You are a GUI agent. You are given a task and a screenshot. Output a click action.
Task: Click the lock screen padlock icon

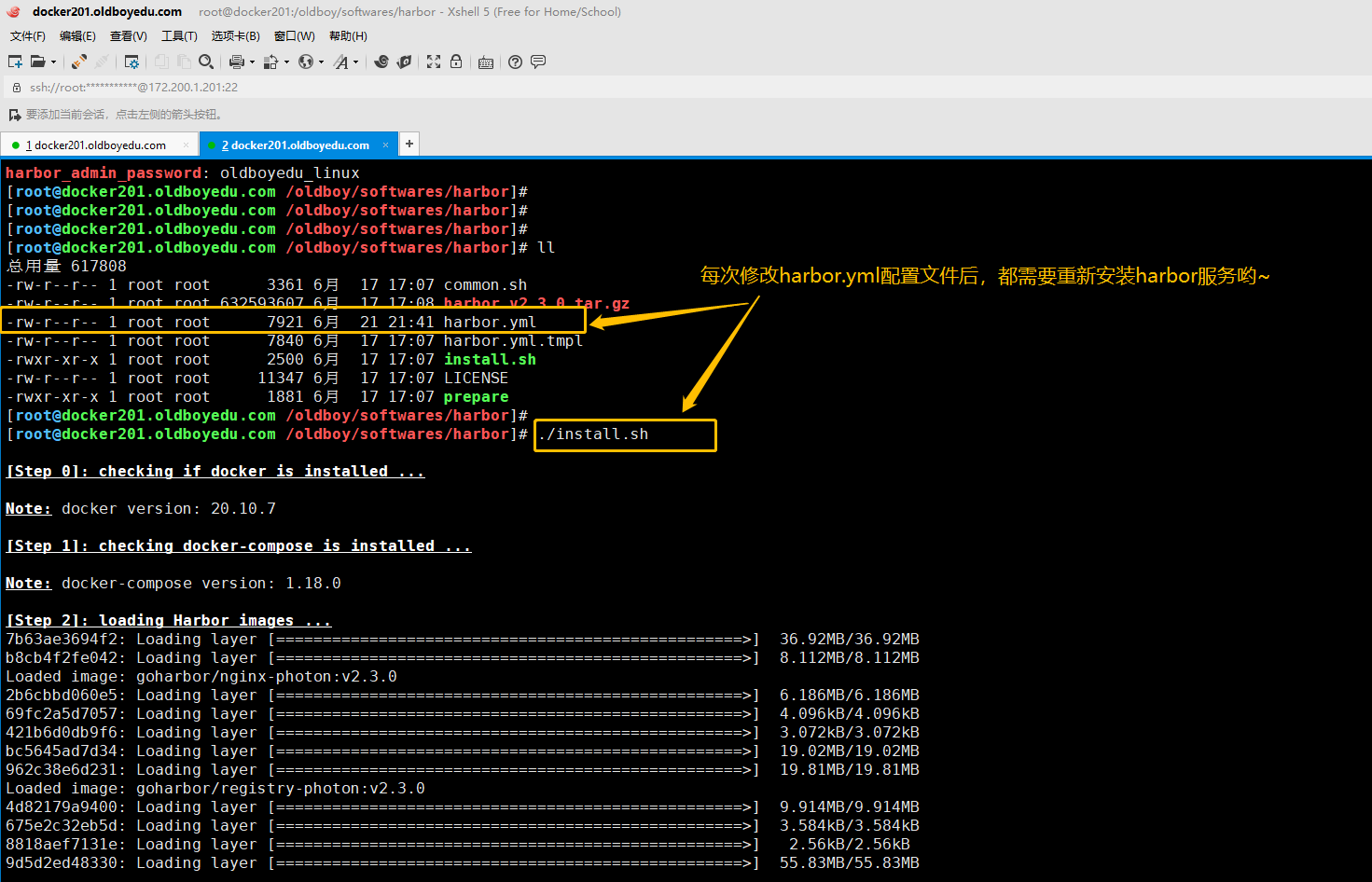pos(456,62)
